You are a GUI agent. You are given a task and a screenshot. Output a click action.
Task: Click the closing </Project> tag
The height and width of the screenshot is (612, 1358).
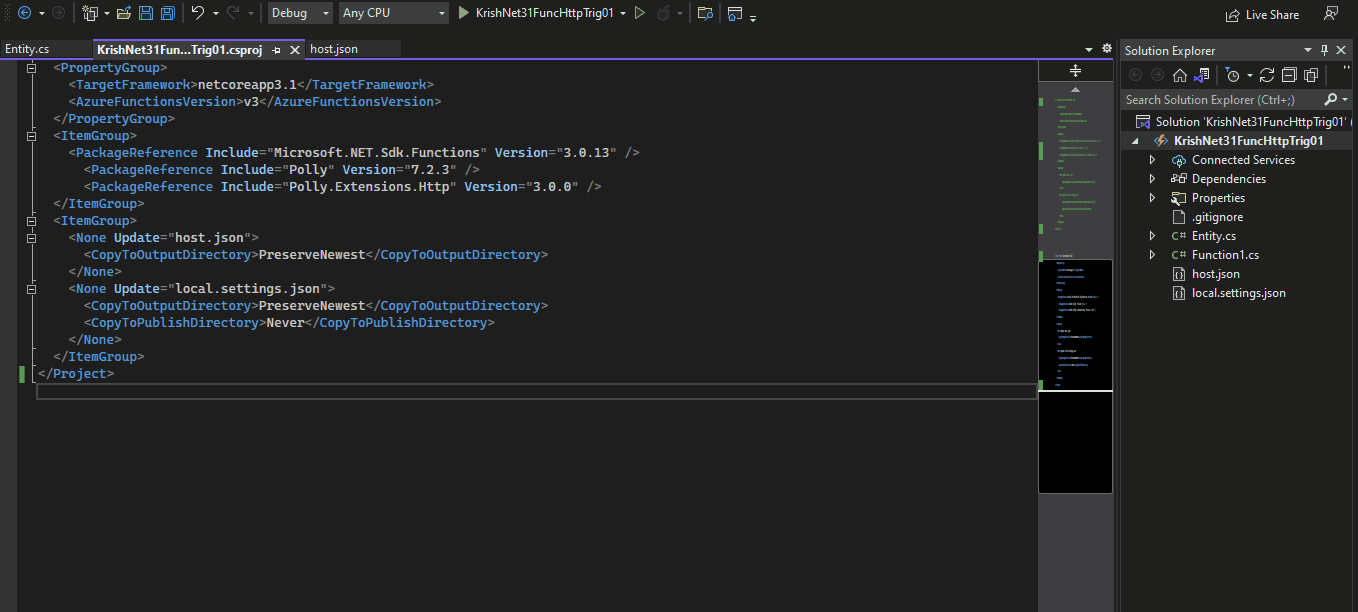pos(76,373)
